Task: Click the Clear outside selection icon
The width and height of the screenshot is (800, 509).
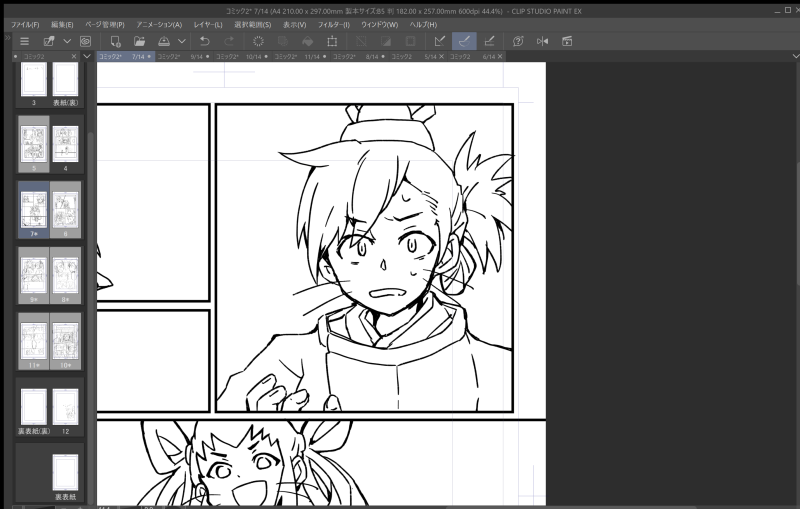Action: click(283, 41)
